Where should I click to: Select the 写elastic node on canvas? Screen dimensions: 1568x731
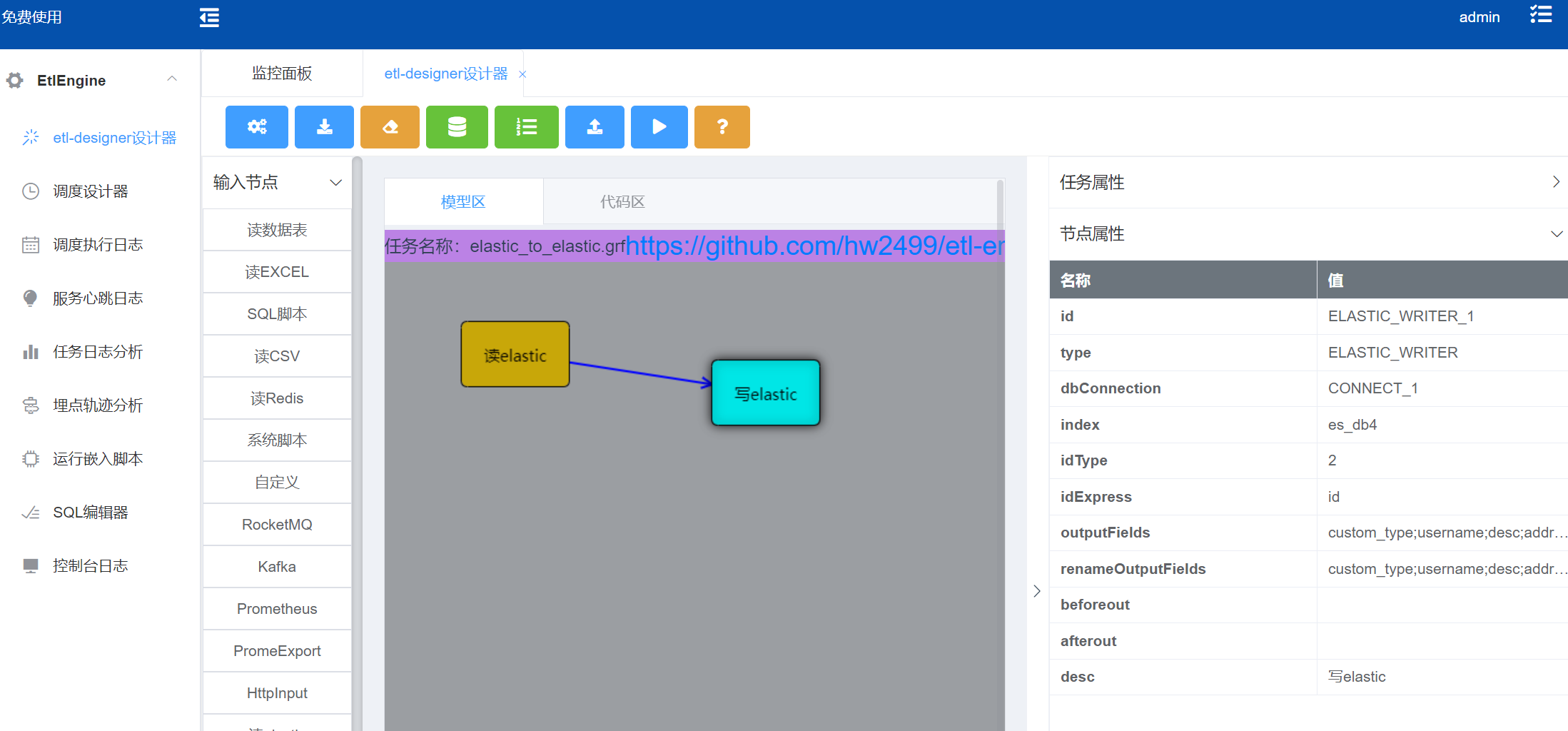click(766, 393)
